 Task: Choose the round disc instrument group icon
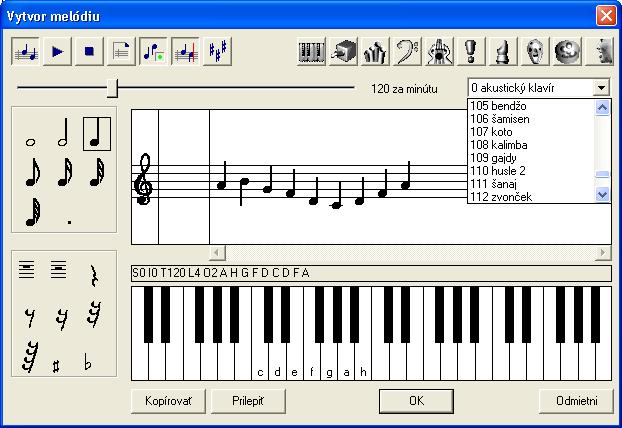567,51
